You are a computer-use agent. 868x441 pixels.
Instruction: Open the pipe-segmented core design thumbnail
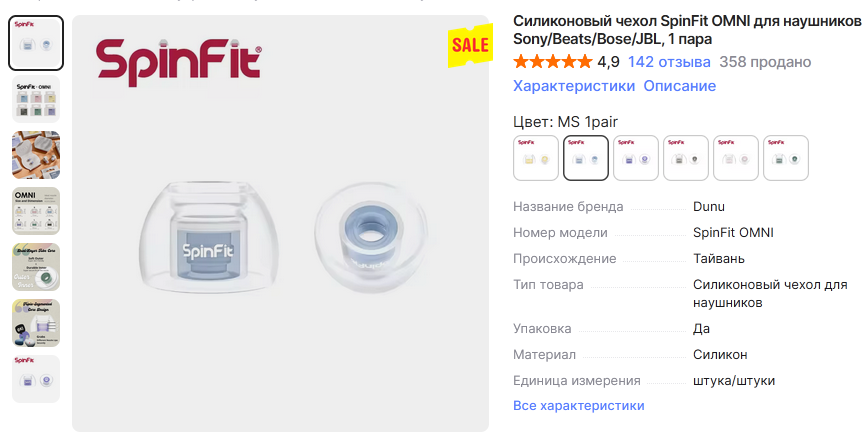(36, 323)
